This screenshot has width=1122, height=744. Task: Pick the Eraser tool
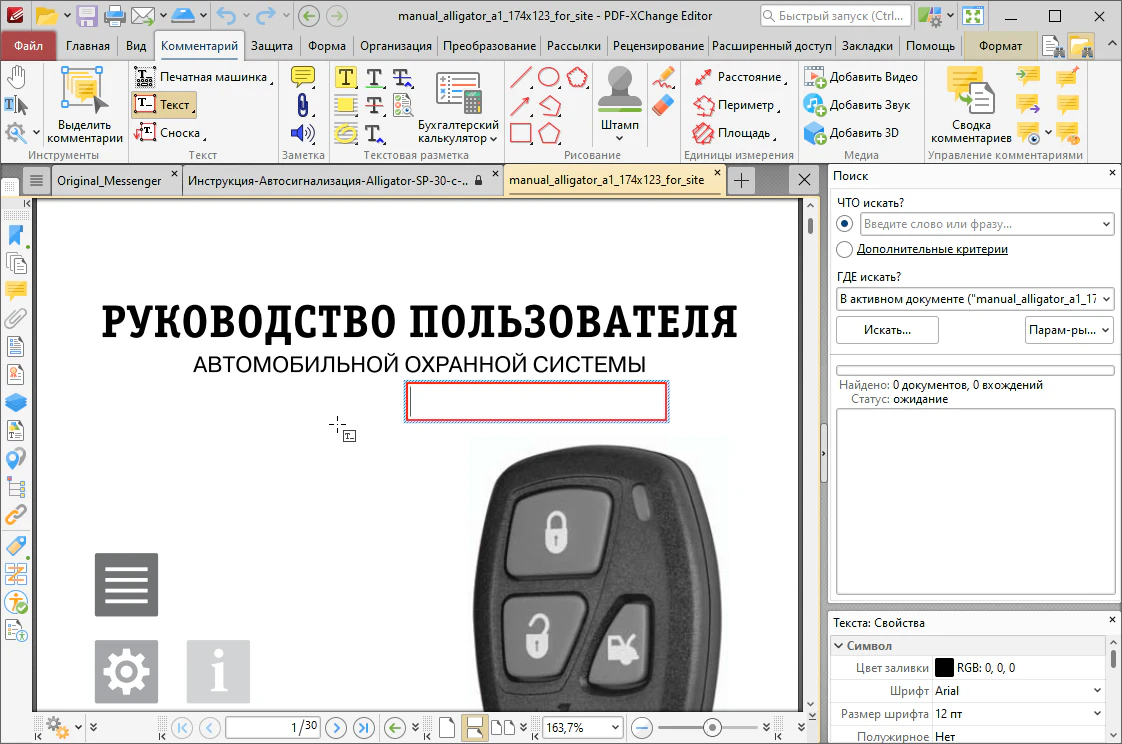[663, 104]
